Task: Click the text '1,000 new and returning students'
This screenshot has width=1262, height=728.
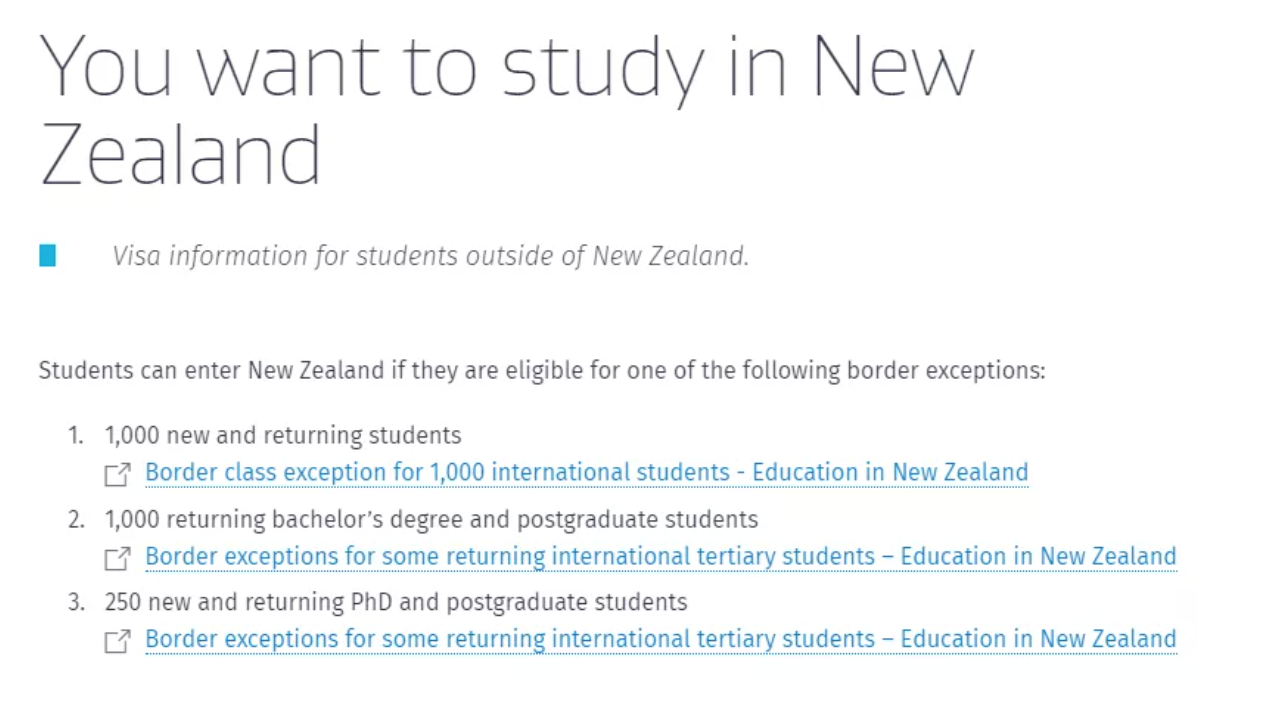Action: 283,436
